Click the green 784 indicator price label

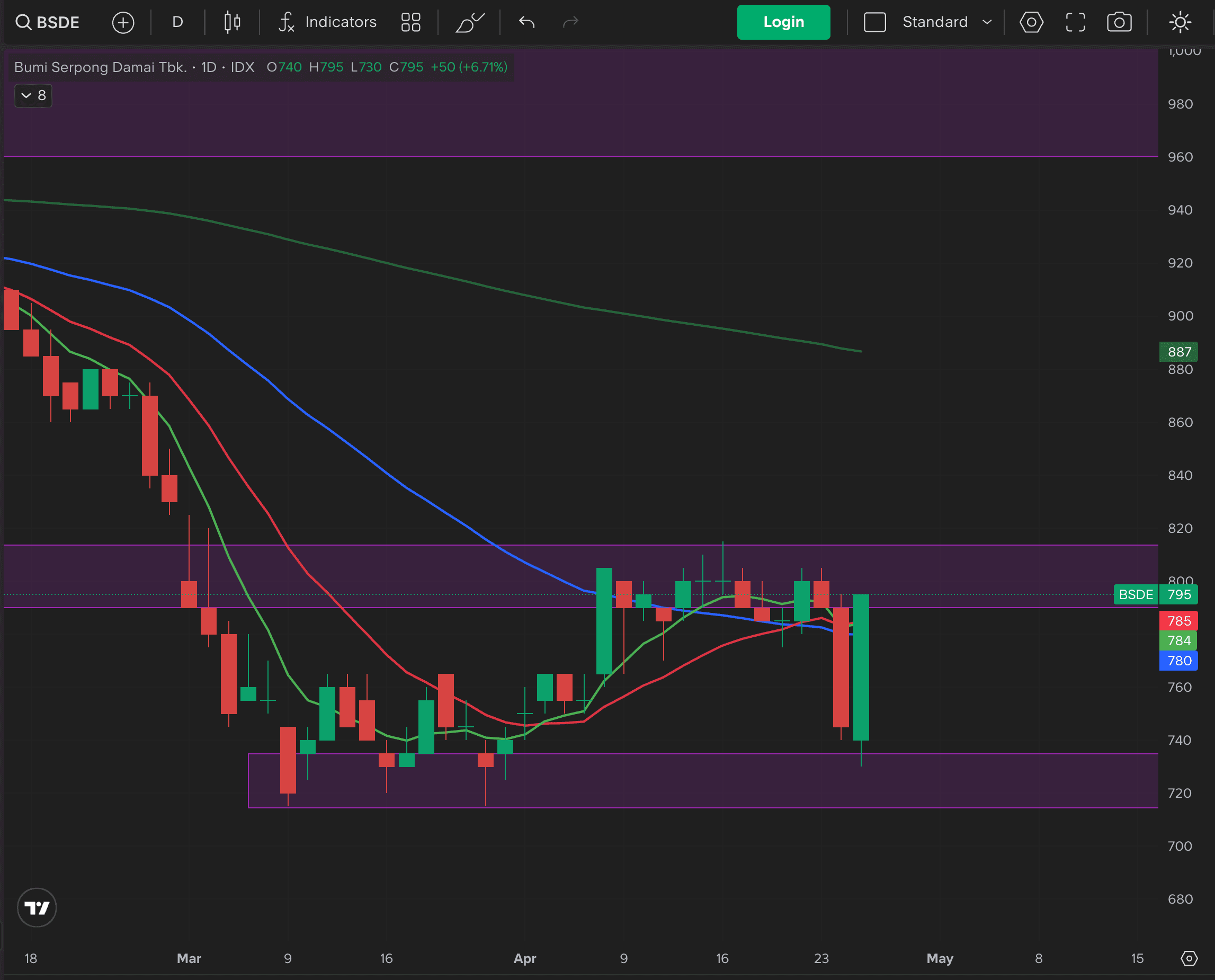point(1178,641)
